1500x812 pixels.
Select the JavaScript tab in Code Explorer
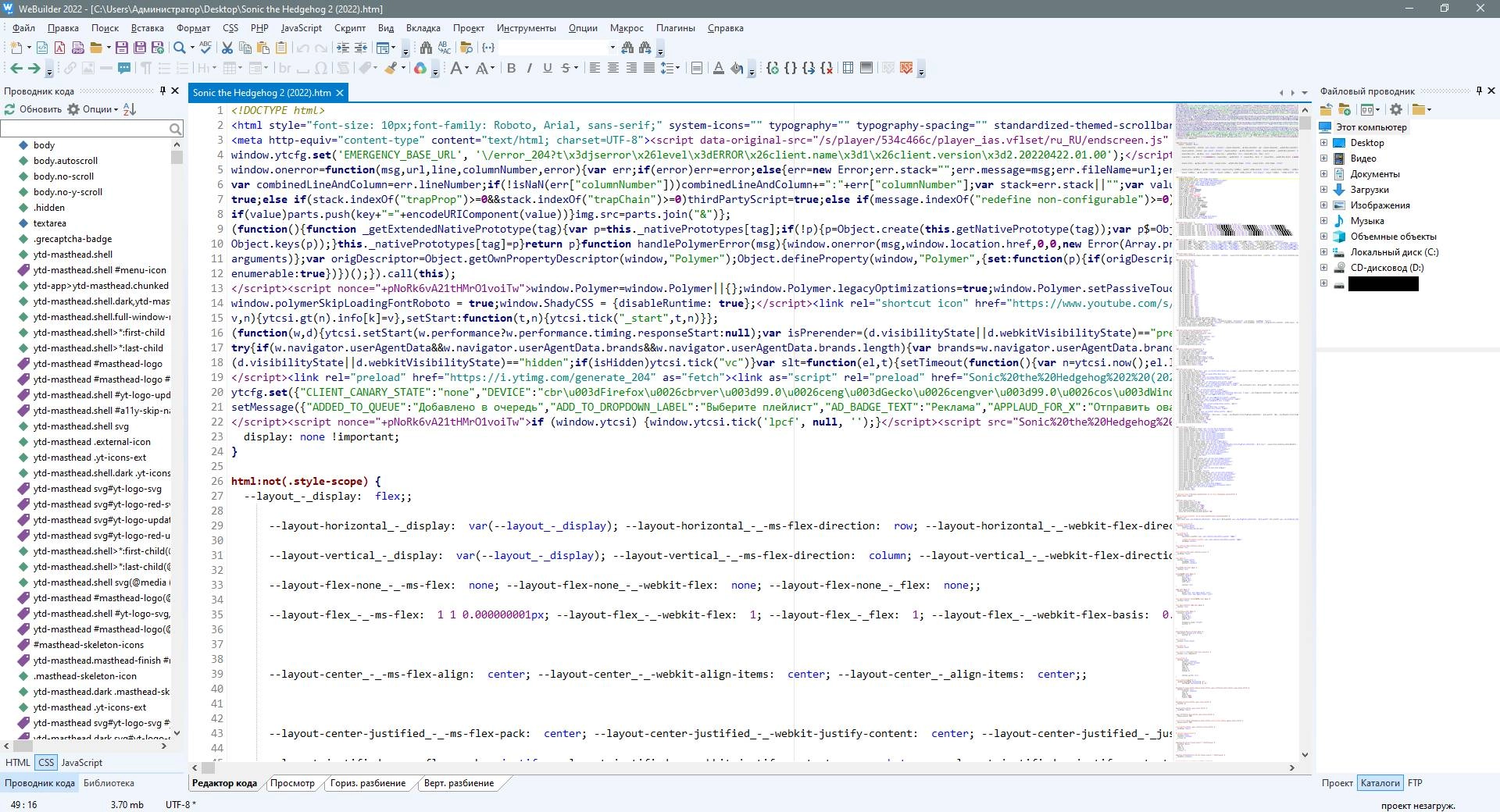click(81, 763)
